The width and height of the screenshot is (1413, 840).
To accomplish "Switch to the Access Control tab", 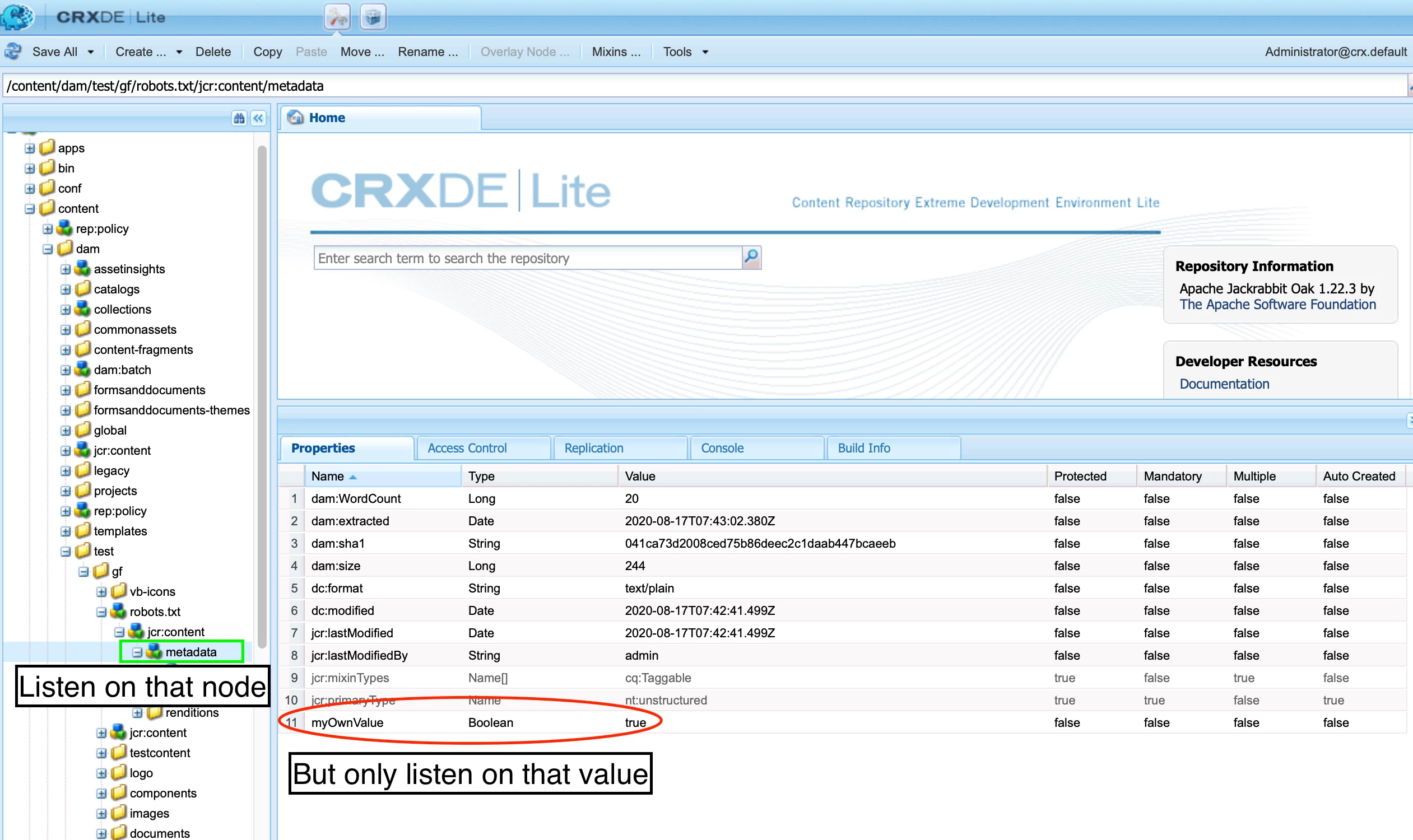I will click(467, 448).
